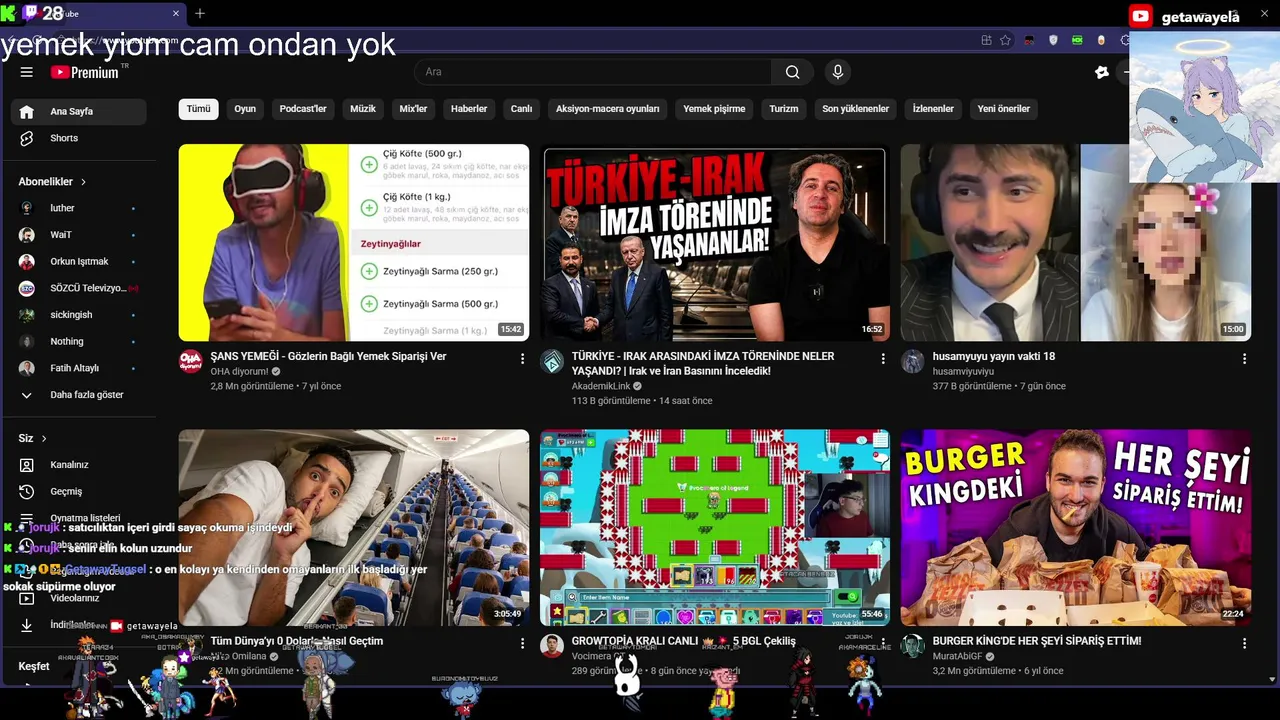Show Son yüklenenler videos
Image resolution: width=1280 pixels, height=720 pixels.
[x=856, y=109]
